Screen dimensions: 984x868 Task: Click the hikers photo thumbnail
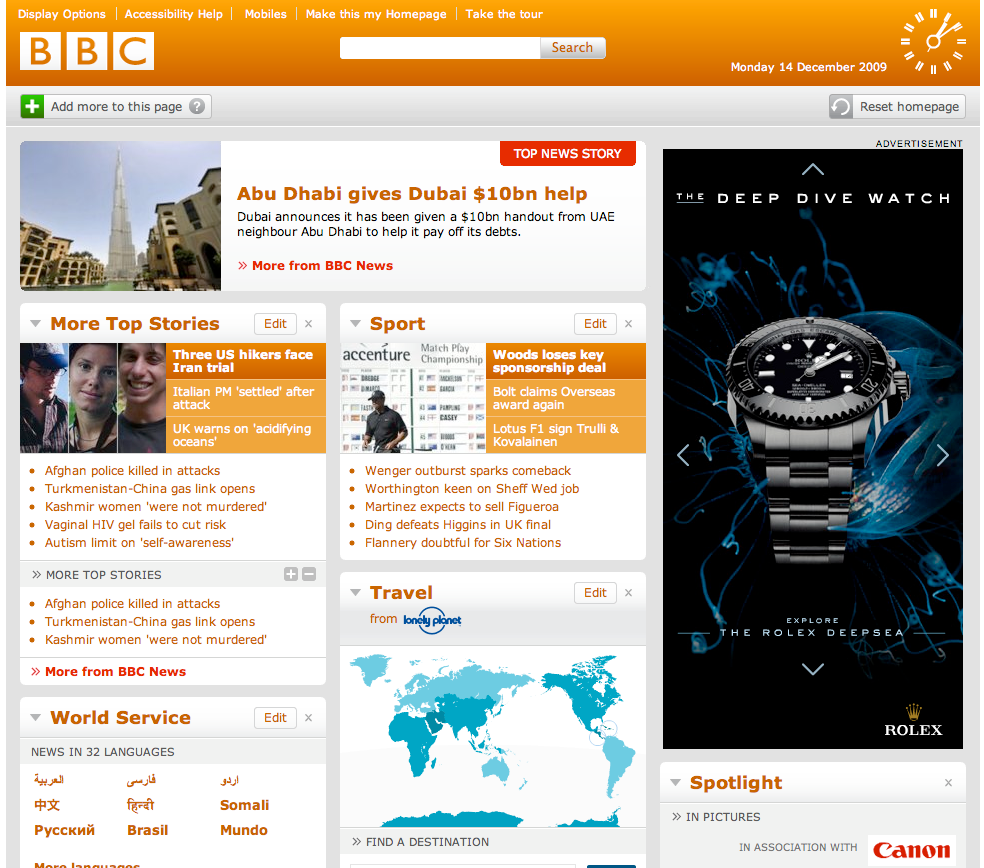93,398
